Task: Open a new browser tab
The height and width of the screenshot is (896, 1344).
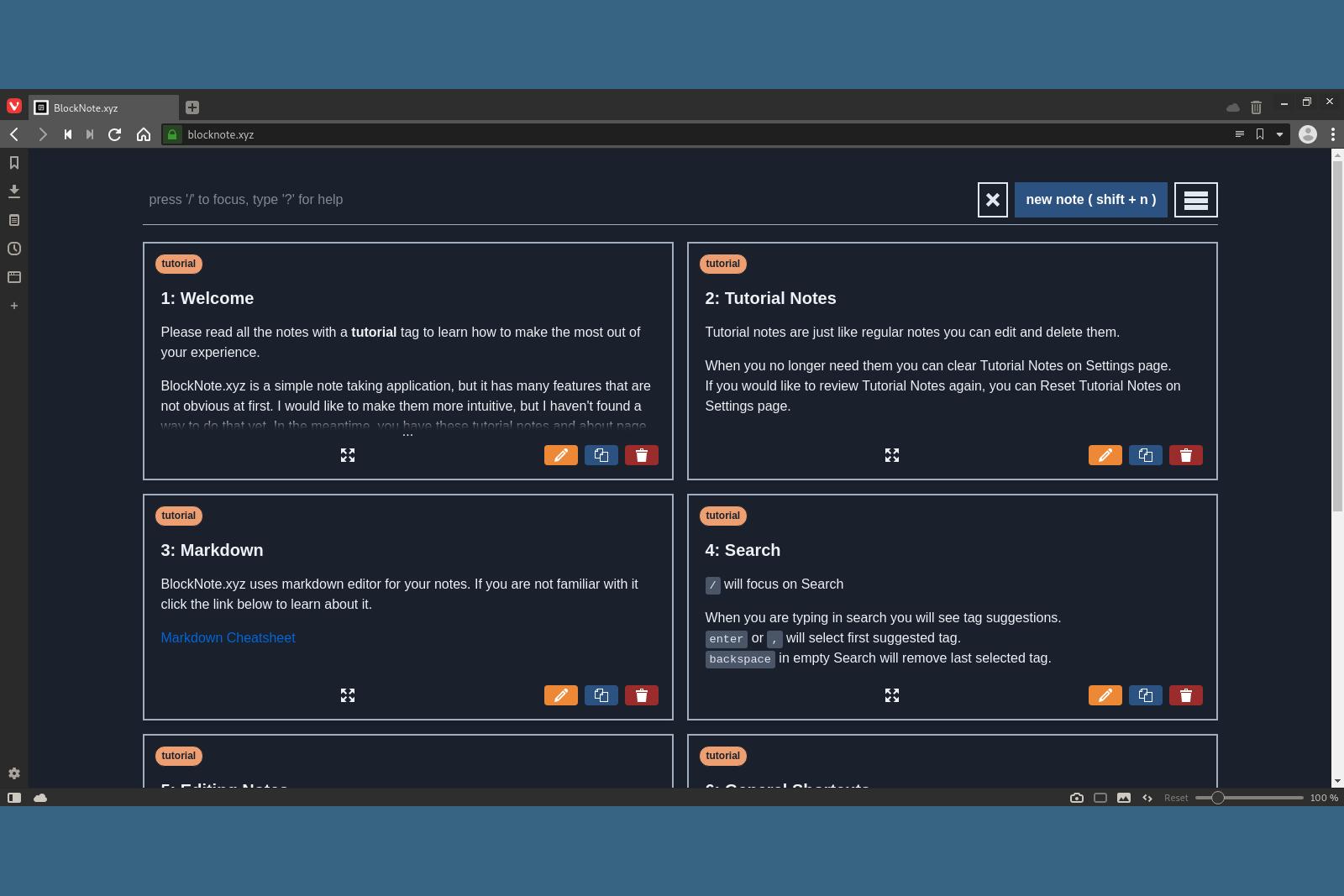Action: (x=192, y=107)
